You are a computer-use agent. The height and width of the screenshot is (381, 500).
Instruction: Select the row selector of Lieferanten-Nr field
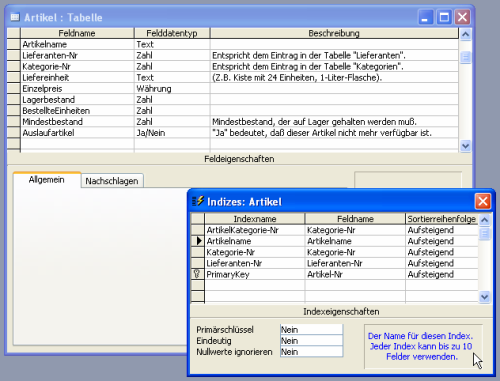point(14,55)
